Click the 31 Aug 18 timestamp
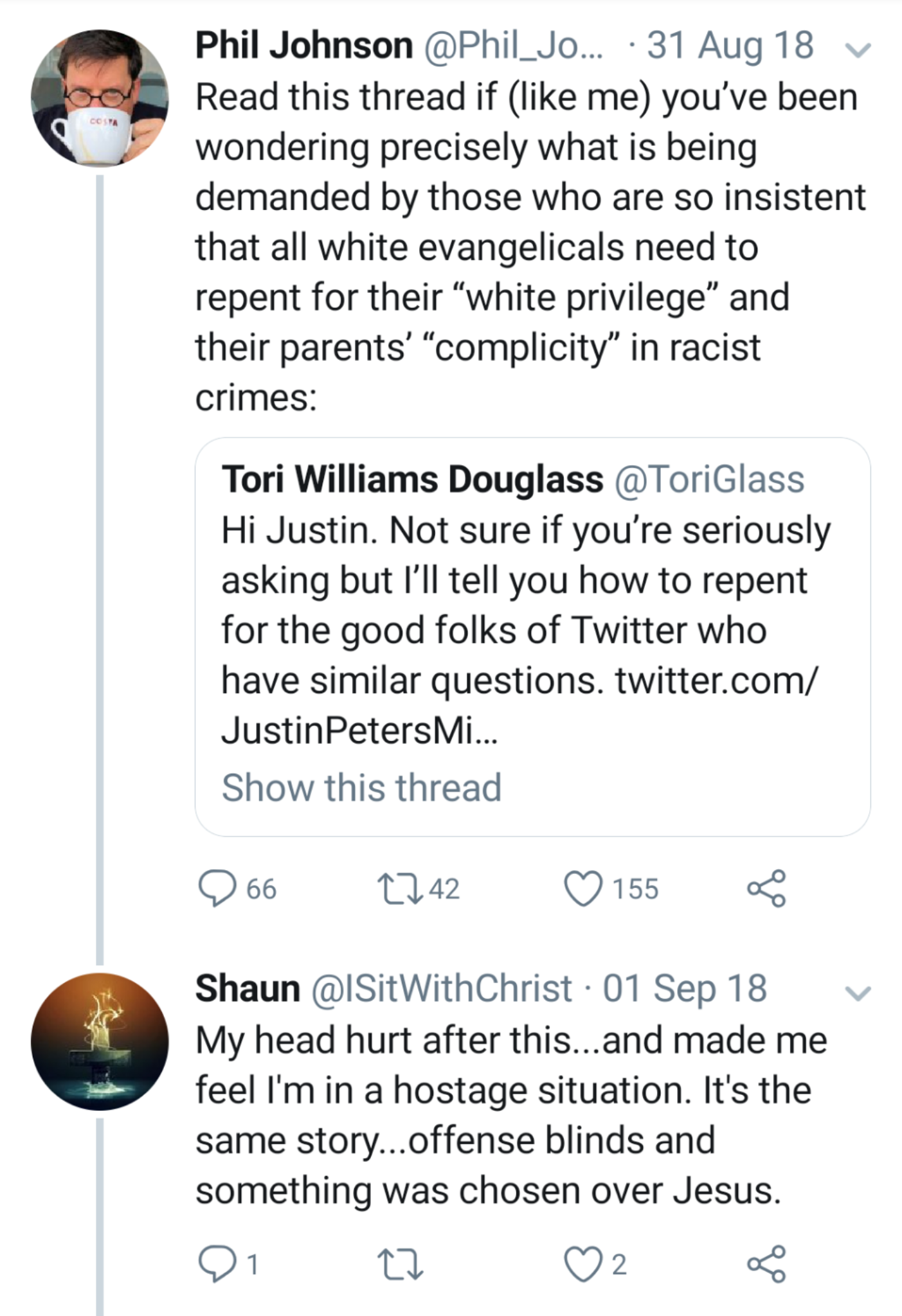 point(730,46)
